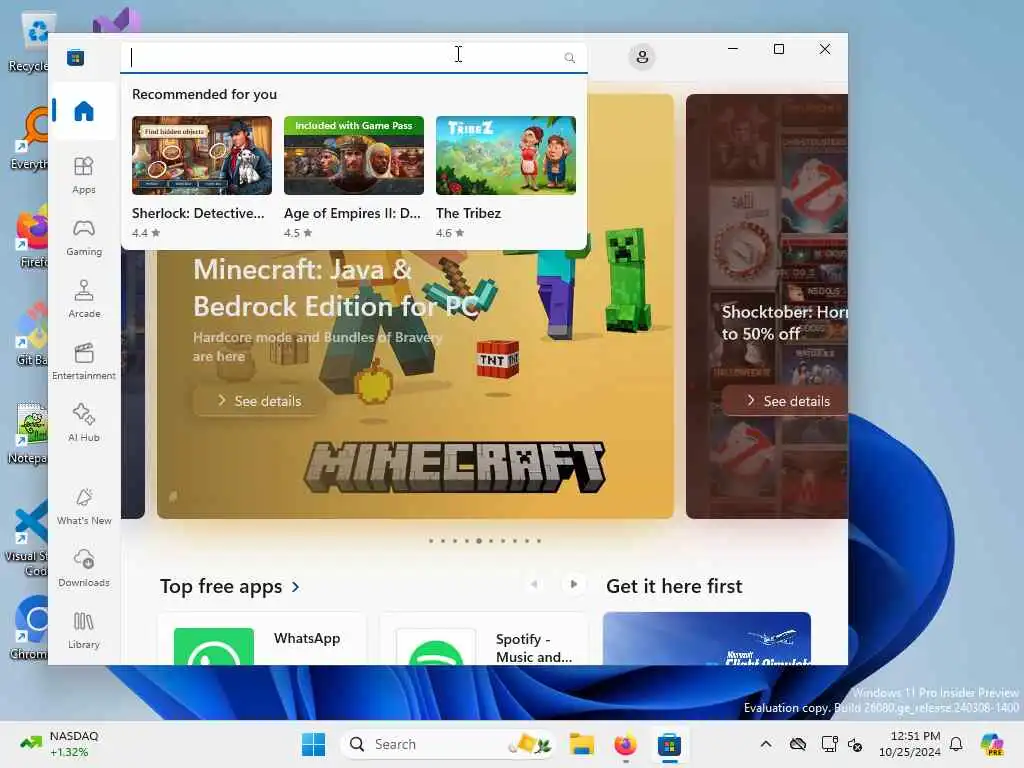Click the Microsoft Store logo icon
This screenshot has height=768, width=1024.
[x=75, y=58]
